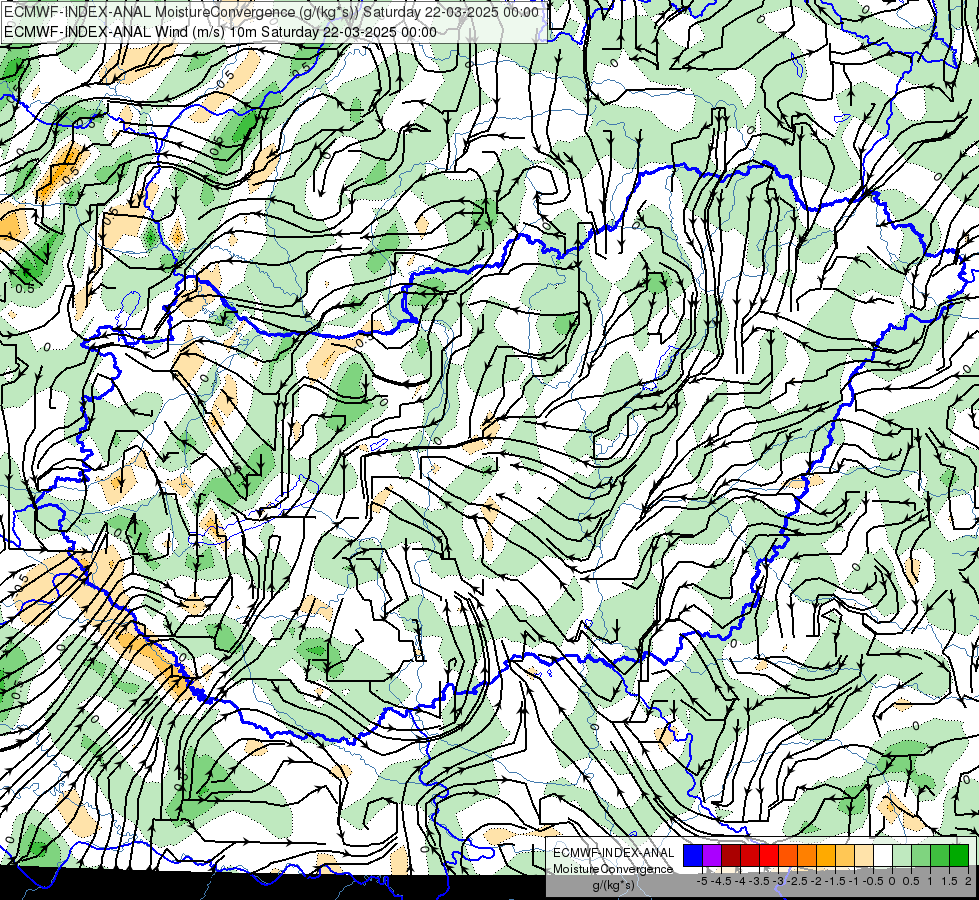Select the dark maroon legend color box
This screenshot has height=900, width=979.
[x=731, y=855]
